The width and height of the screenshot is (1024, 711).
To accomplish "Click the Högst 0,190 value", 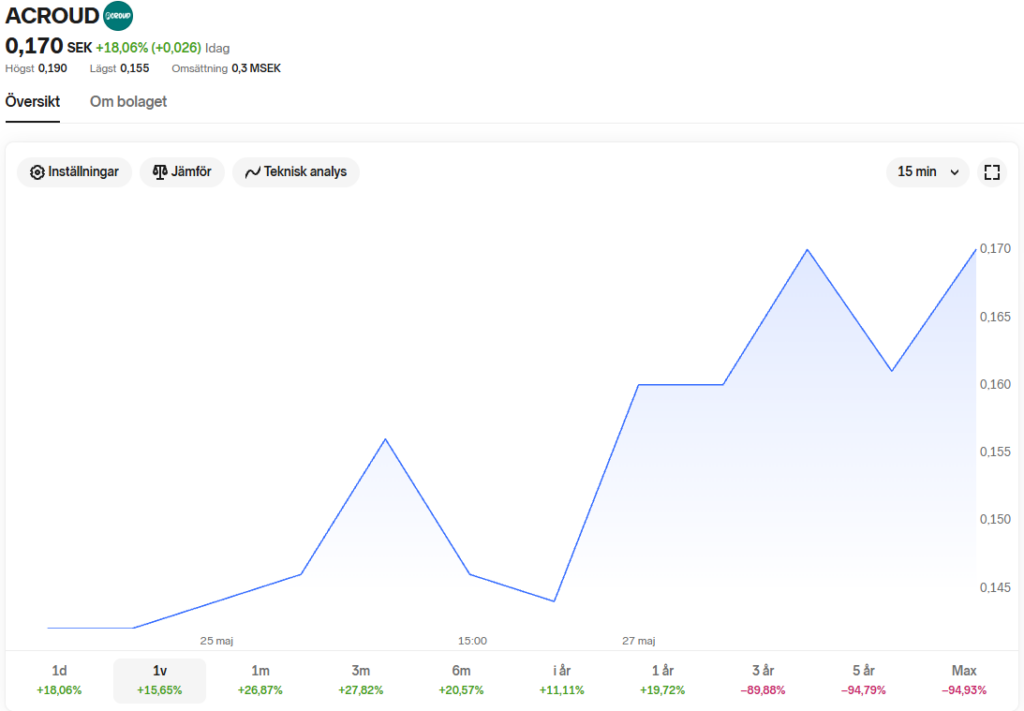I will [x=36, y=69].
